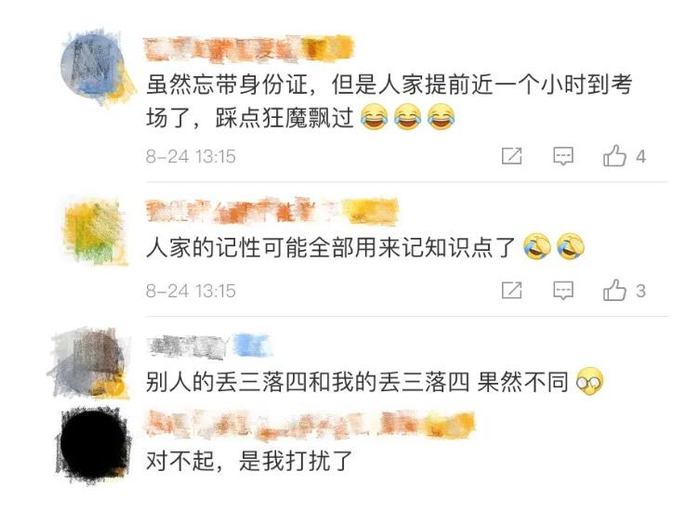
Task: Open the first commenter's blue avatar
Action: point(96,66)
